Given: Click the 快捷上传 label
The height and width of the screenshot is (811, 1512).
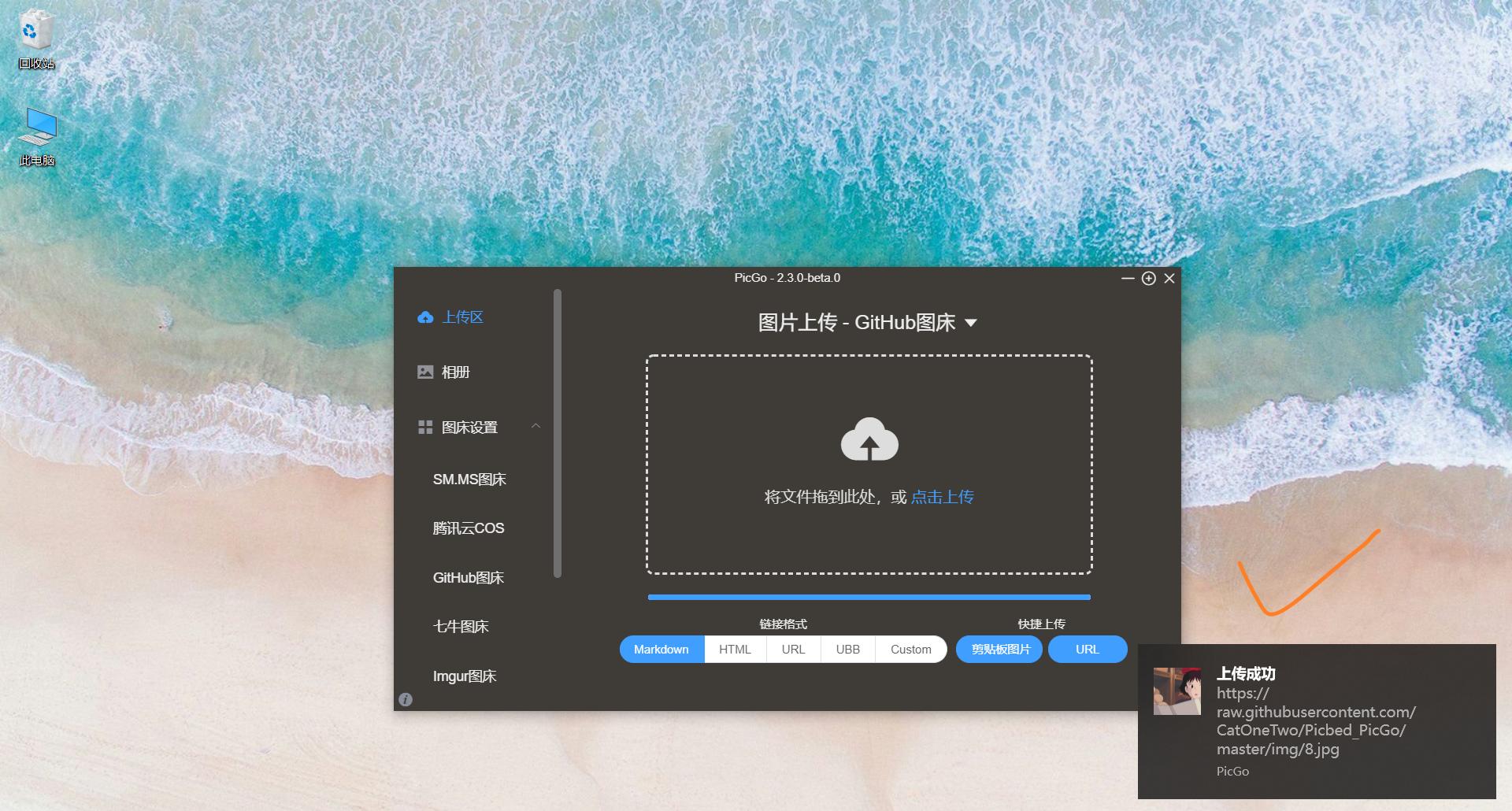Looking at the screenshot, I should tap(1041, 624).
